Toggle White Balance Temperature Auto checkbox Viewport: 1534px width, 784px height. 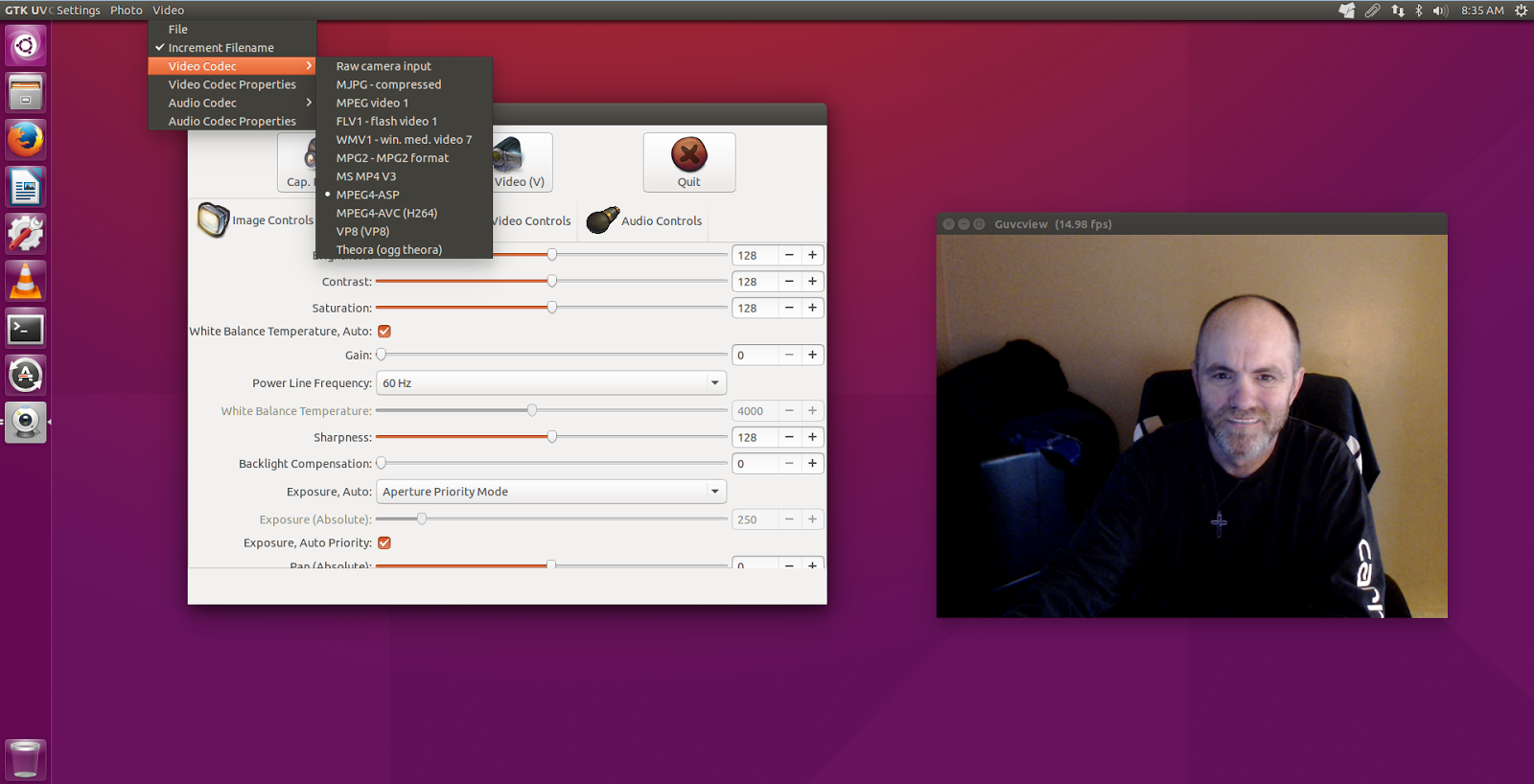(384, 332)
